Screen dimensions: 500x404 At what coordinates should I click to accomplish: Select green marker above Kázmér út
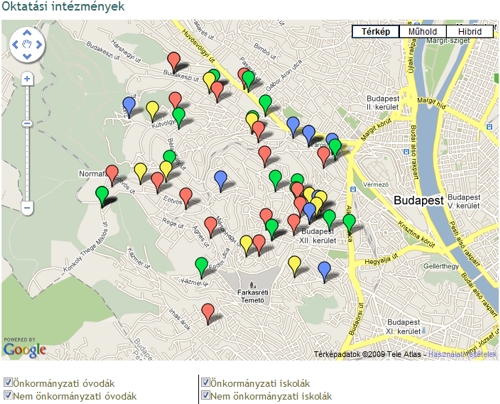click(x=201, y=266)
